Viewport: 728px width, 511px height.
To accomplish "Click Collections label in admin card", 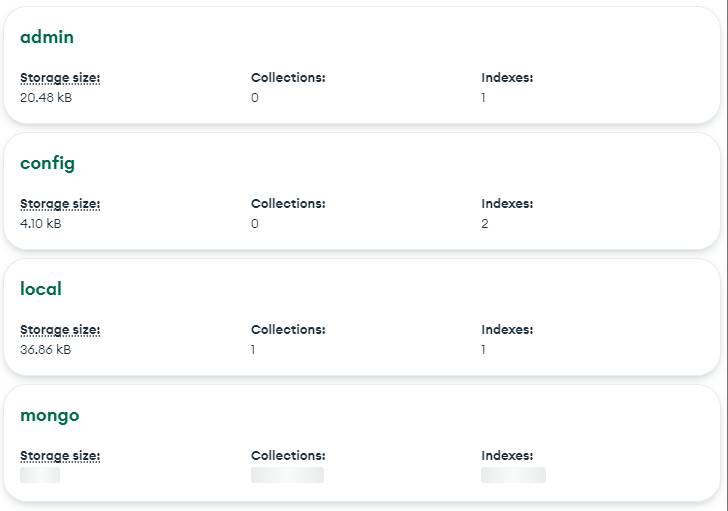I will [x=288, y=78].
